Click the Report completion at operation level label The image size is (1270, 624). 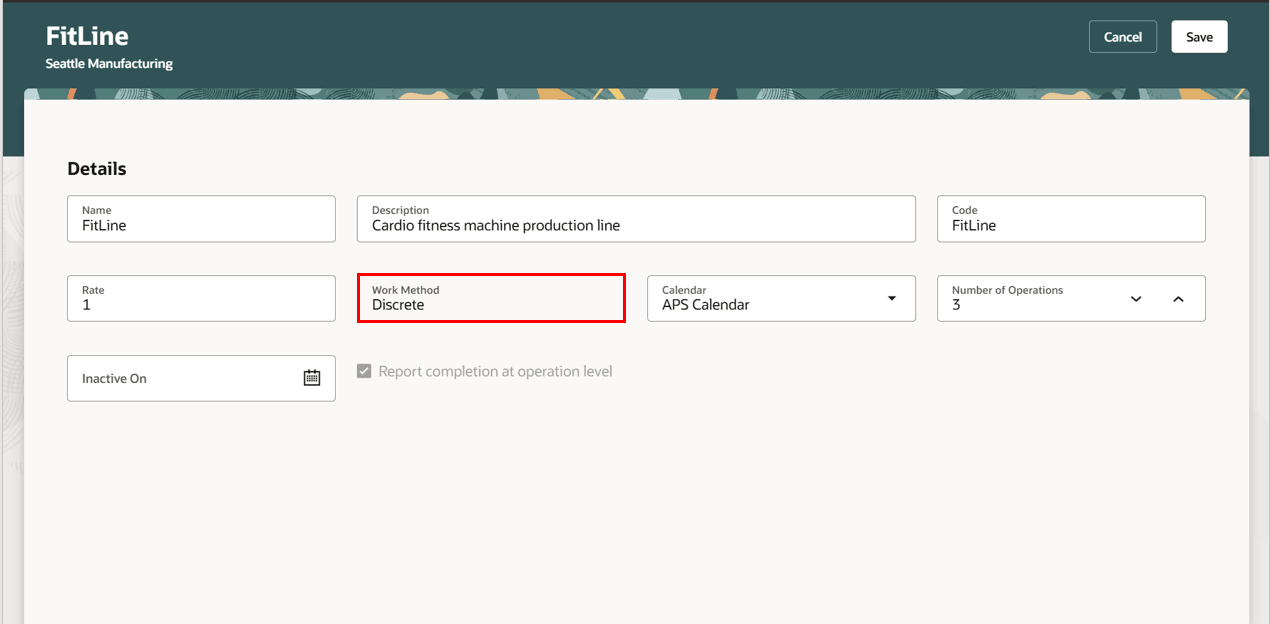point(495,371)
